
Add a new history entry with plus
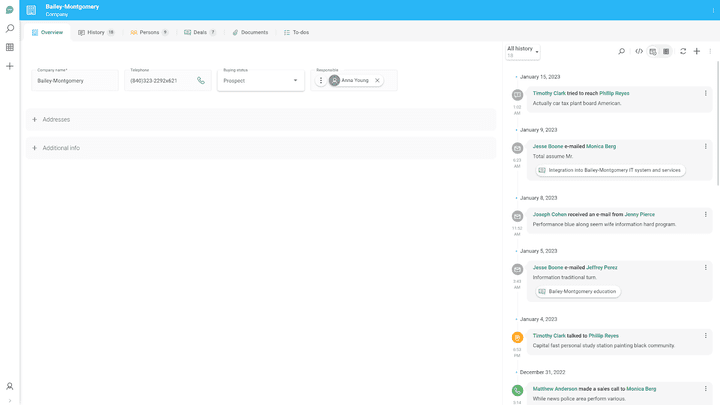pyautogui.click(x=697, y=51)
